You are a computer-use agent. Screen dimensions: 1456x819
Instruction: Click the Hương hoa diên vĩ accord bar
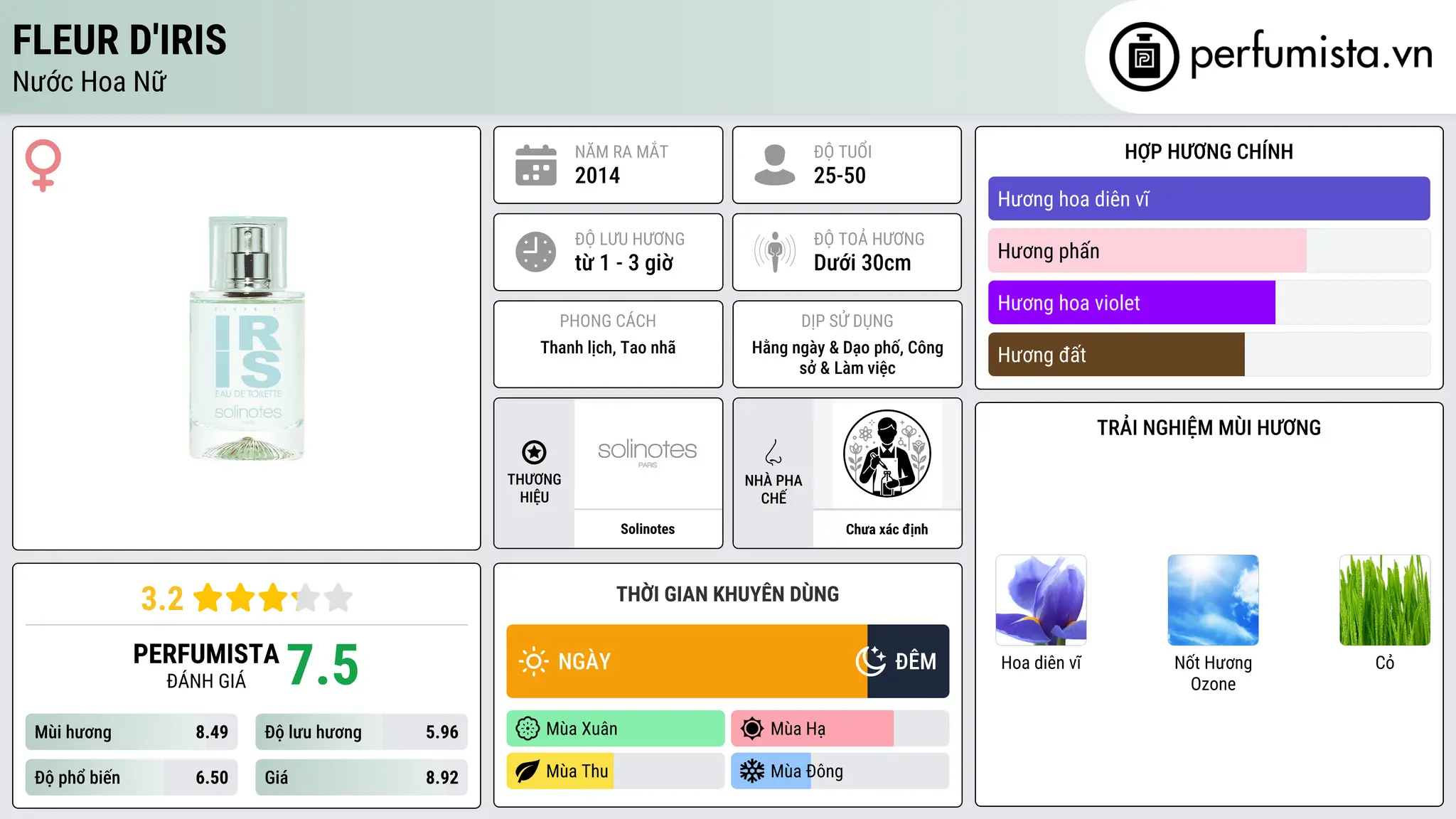pyautogui.click(x=1209, y=199)
